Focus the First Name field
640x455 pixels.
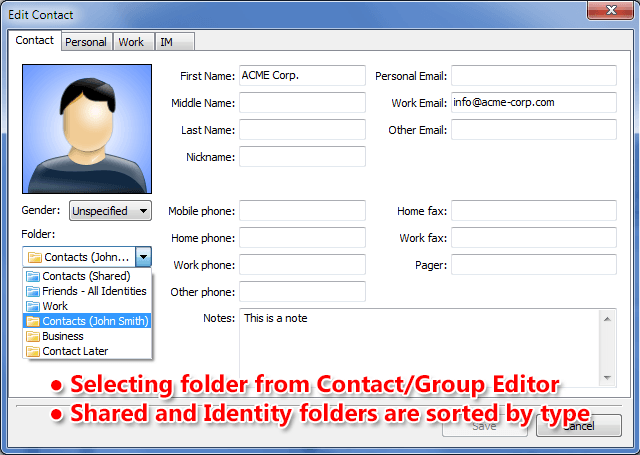[x=302, y=75]
